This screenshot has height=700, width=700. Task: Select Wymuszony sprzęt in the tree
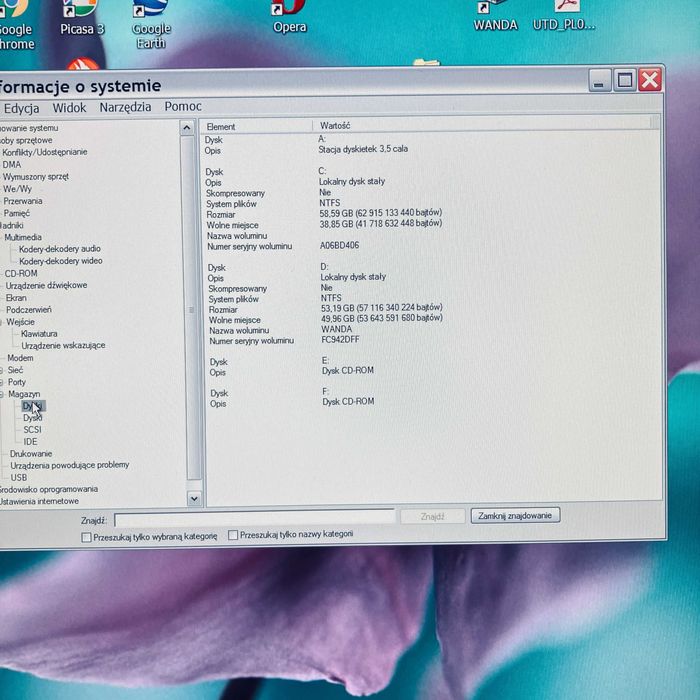coord(36,177)
